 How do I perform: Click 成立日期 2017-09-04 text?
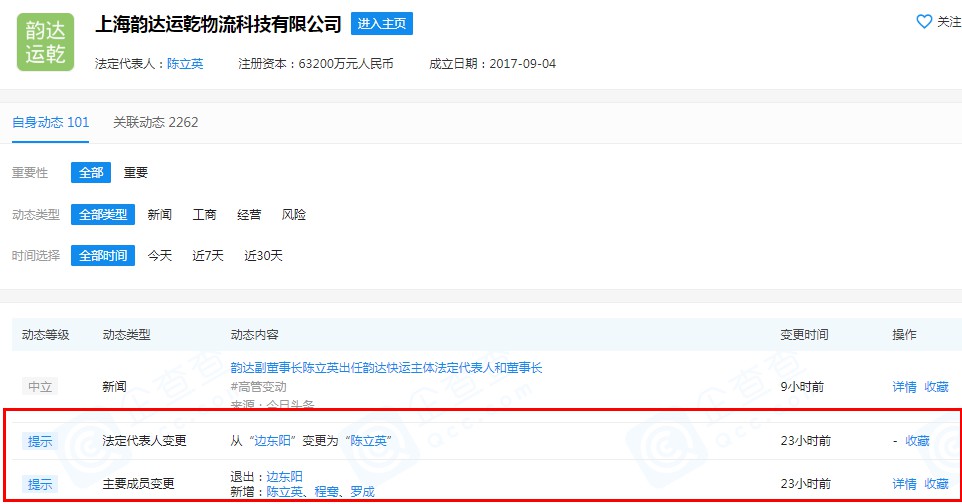[x=493, y=64]
